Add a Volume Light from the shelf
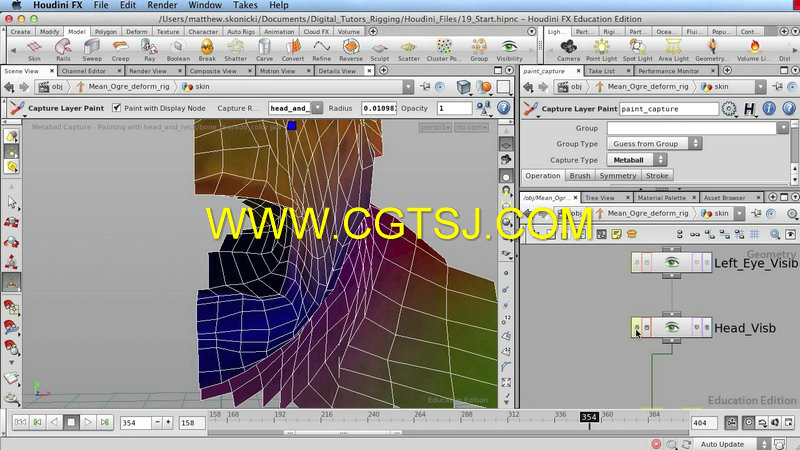The height and width of the screenshot is (450, 800). [754, 50]
